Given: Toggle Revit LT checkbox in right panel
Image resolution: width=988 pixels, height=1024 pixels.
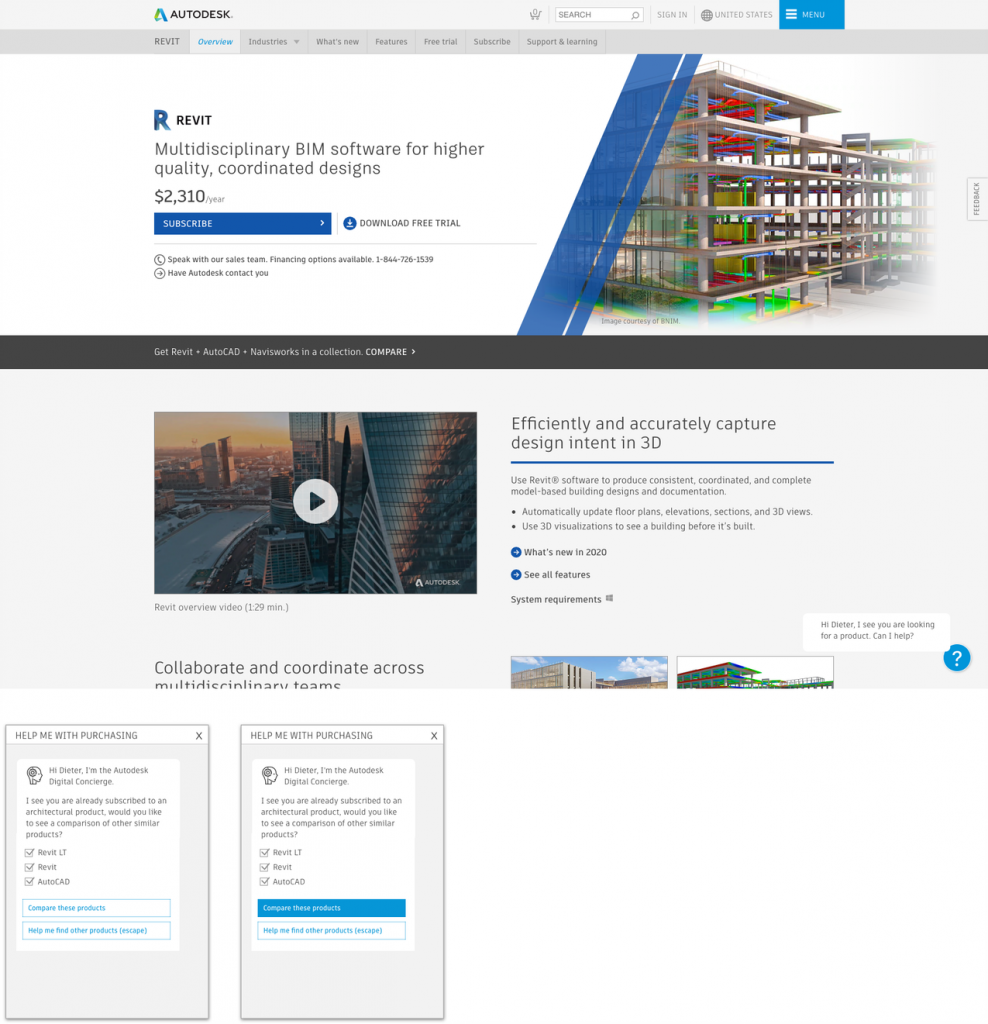Looking at the screenshot, I should click(264, 853).
